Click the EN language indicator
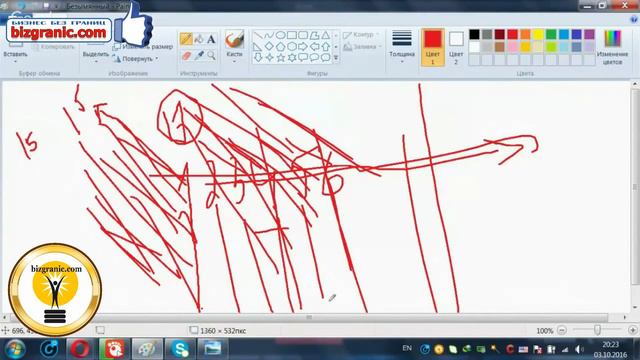 (407, 348)
